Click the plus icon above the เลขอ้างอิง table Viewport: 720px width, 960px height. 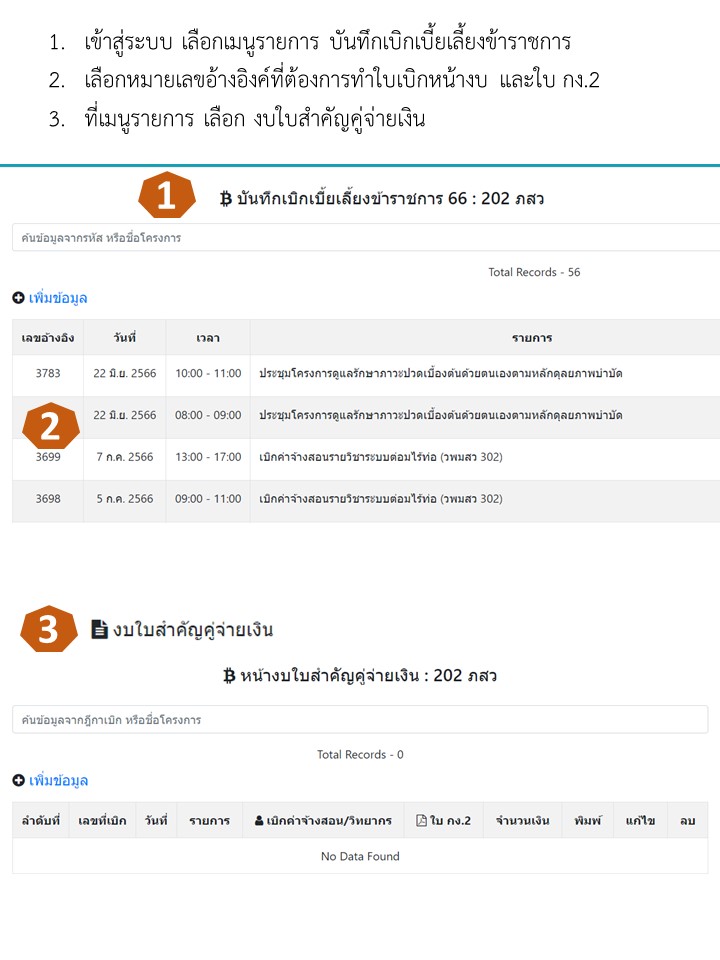(x=18, y=298)
